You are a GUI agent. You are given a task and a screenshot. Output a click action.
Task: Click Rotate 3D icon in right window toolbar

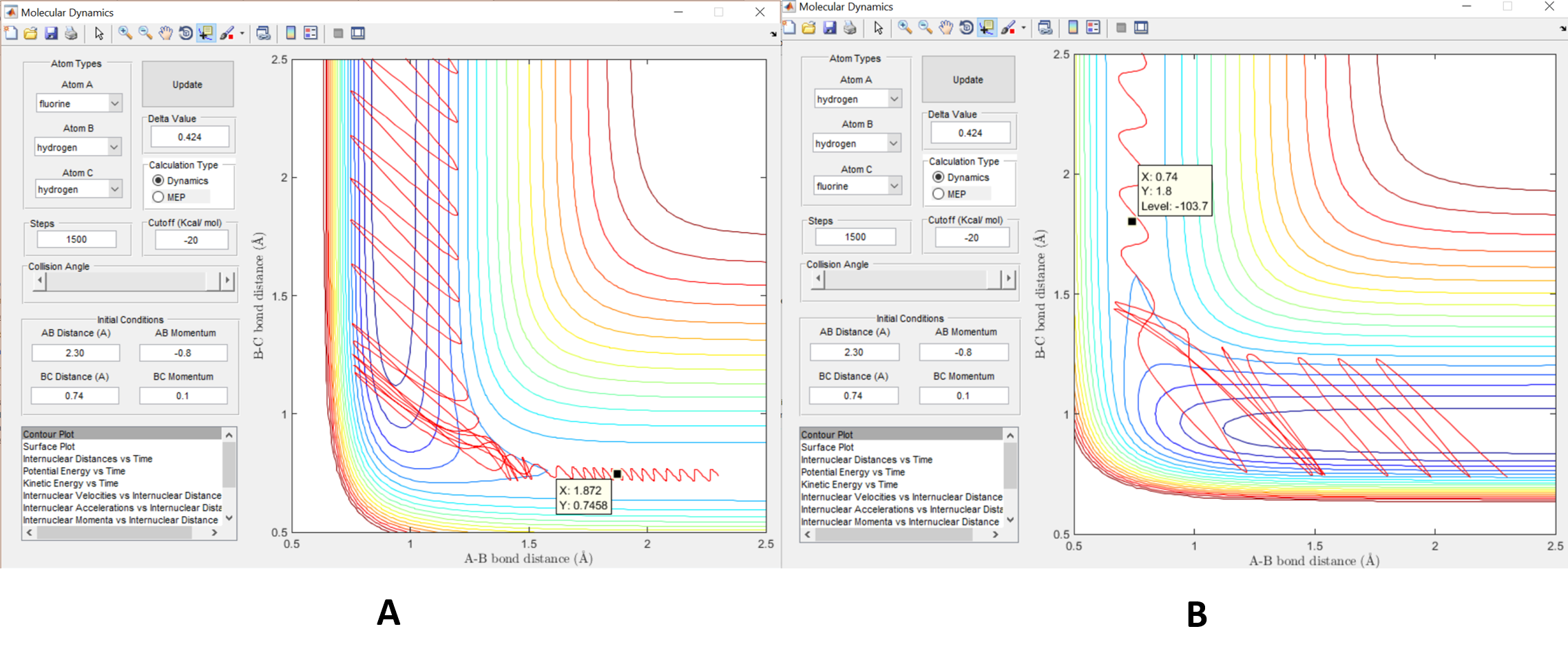tap(966, 28)
